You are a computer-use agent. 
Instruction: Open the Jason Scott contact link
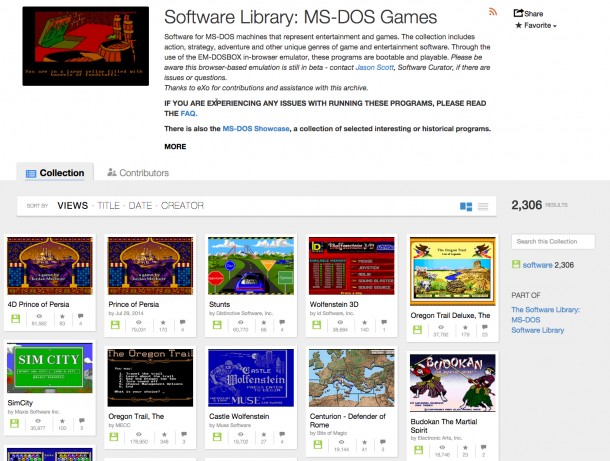pos(374,67)
